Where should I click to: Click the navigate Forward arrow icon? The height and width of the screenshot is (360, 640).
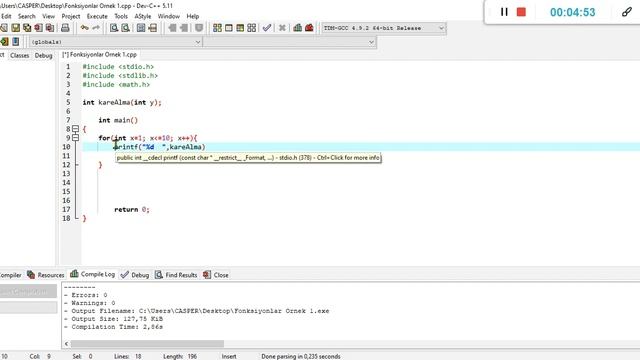click(184, 28)
